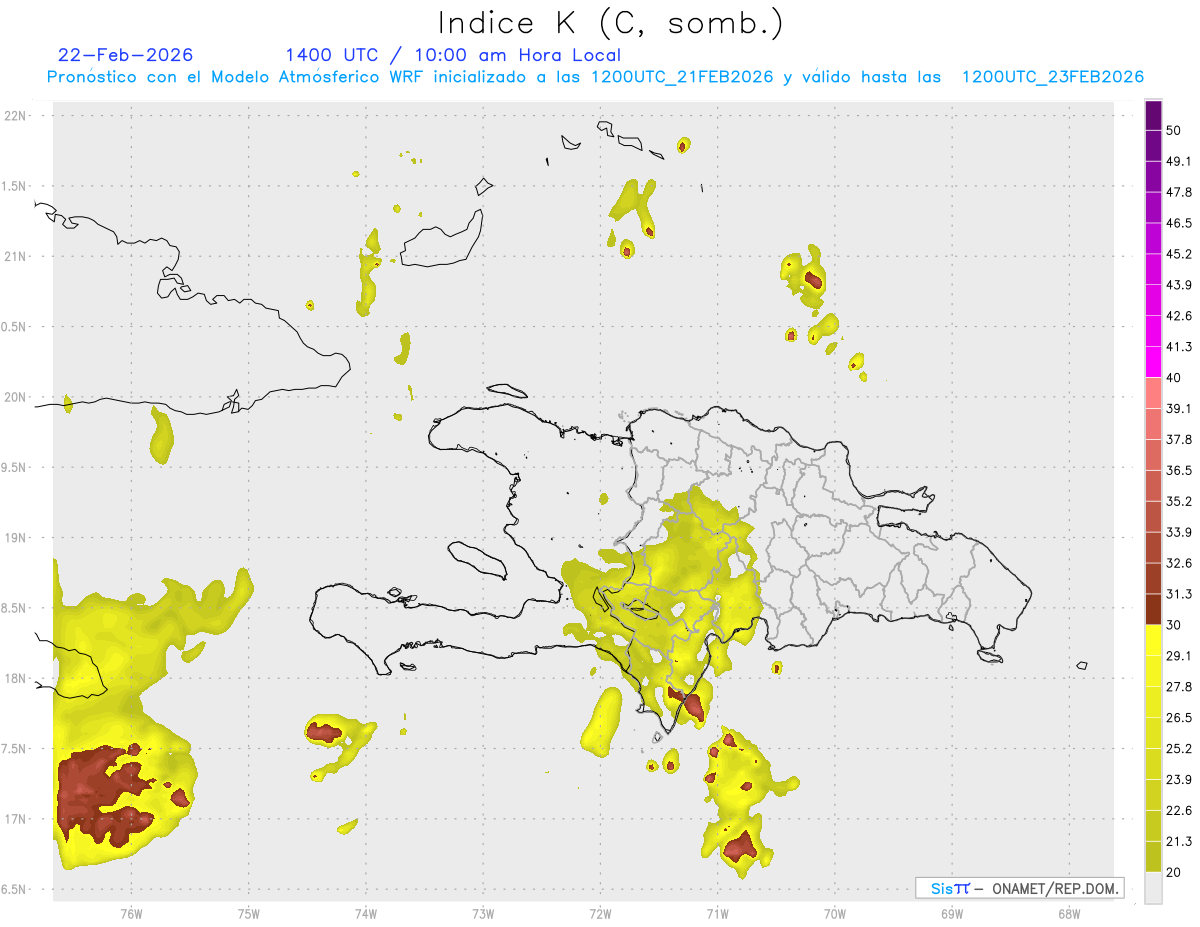
Task: Click the color scale value '27.8'
Action: 1179,686
